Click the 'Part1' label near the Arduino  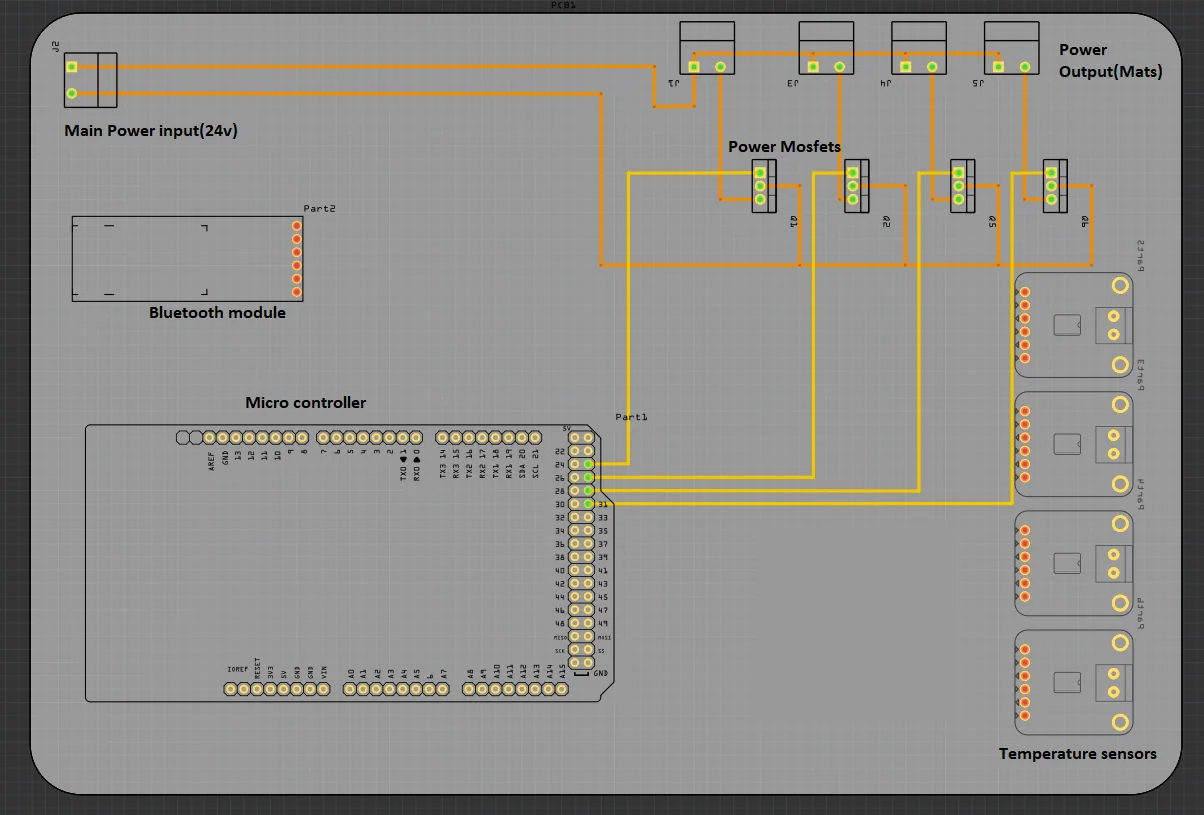632,417
